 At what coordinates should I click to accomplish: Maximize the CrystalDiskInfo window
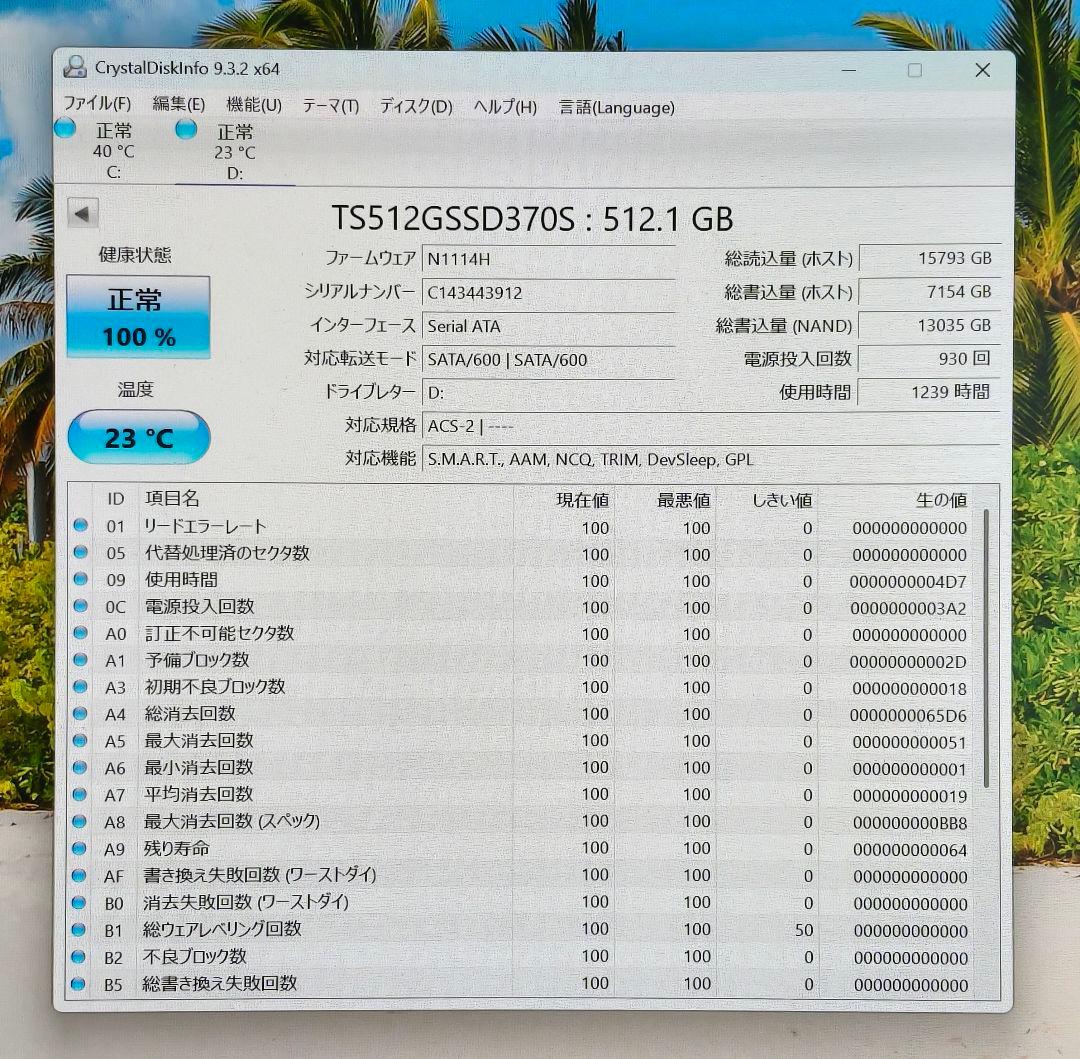coord(915,70)
